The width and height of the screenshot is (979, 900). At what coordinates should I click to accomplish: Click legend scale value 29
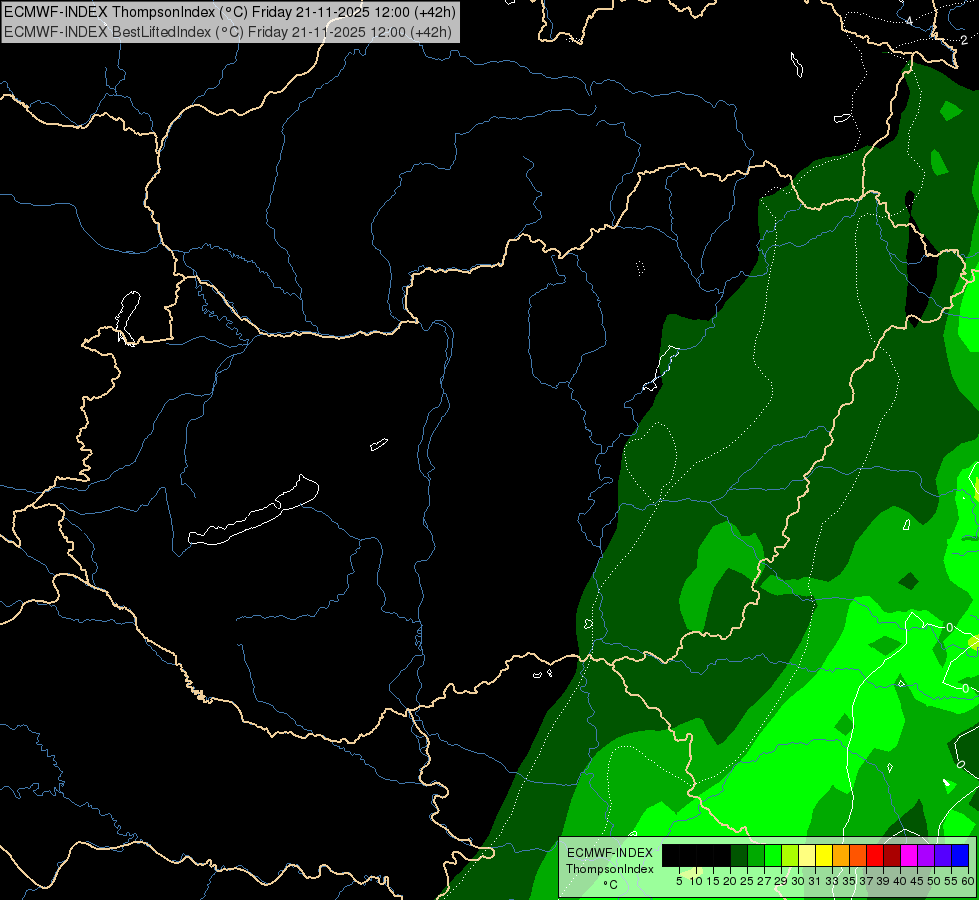(x=781, y=881)
